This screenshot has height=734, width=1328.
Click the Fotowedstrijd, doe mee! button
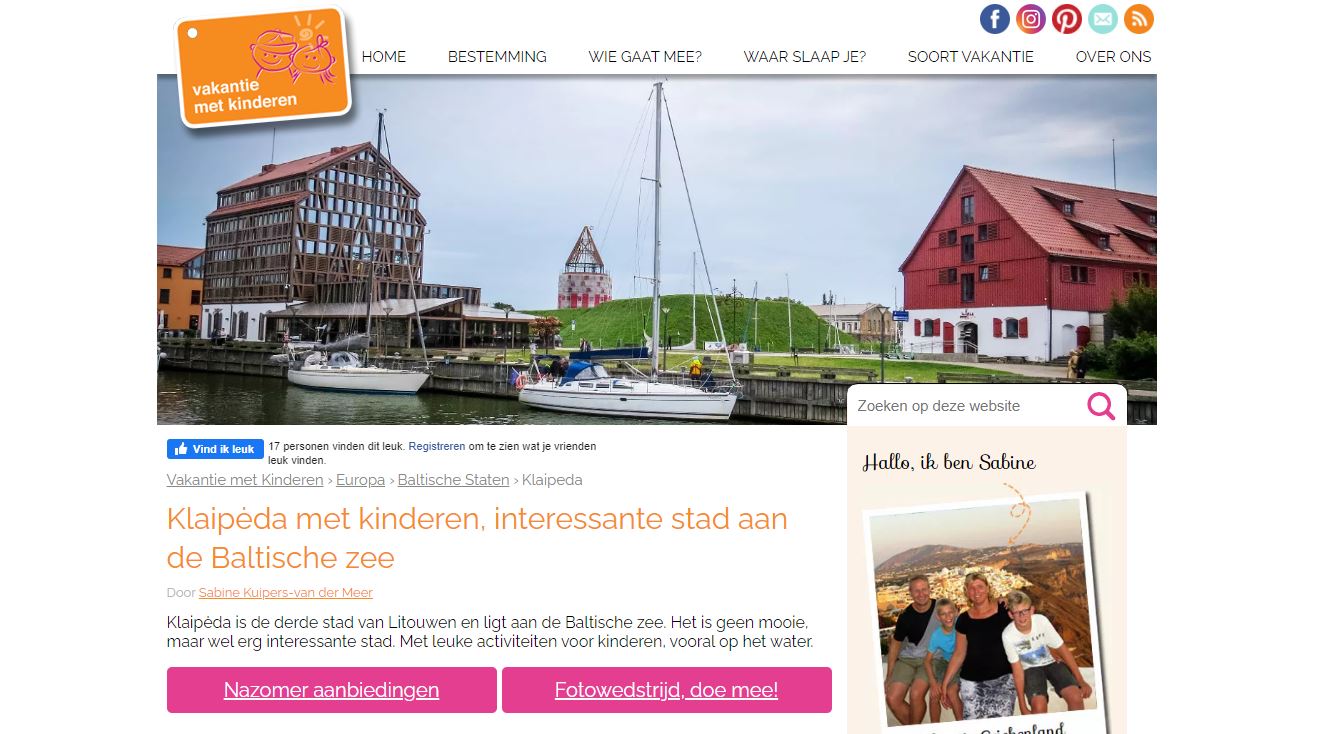pos(667,690)
